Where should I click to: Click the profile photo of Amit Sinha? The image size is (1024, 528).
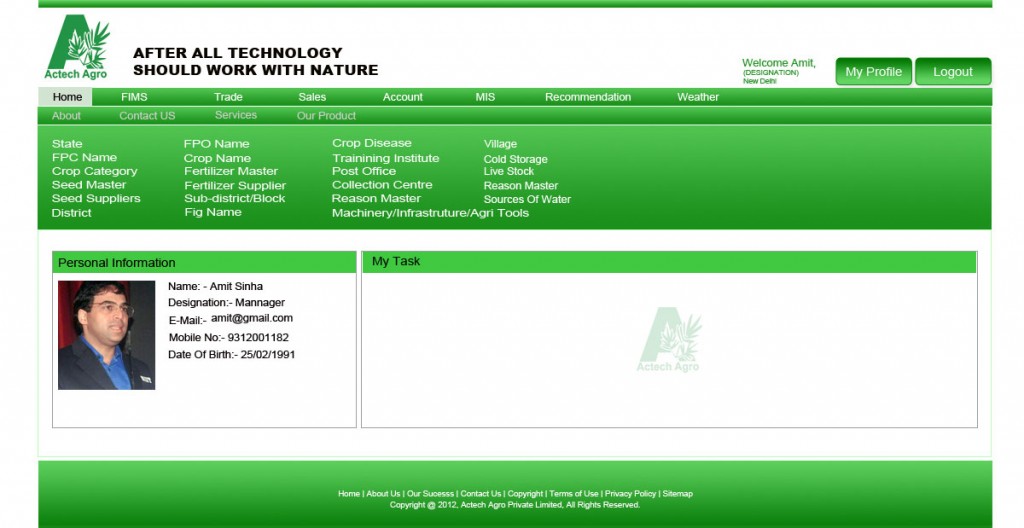106,335
